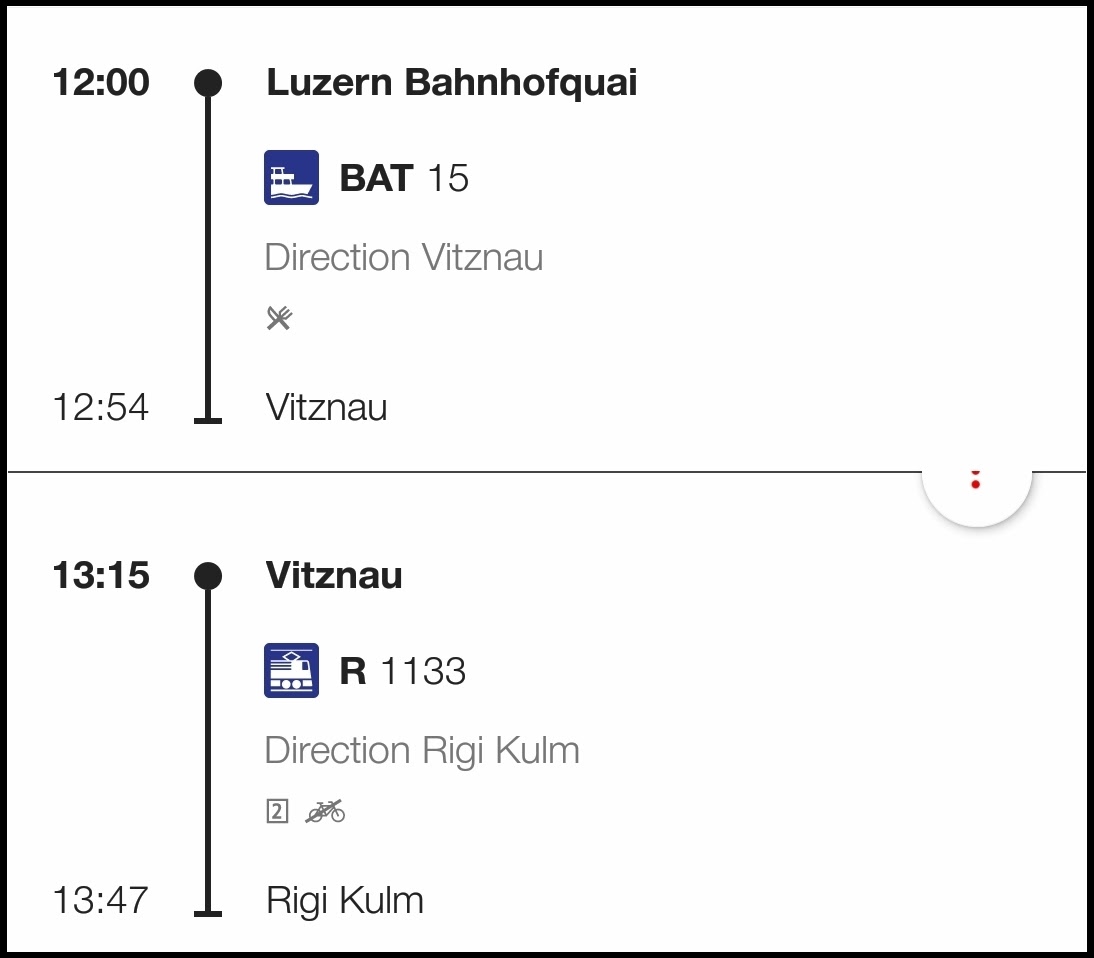
Task: Select the bold Vitznau departure station
Action: (x=334, y=576)
